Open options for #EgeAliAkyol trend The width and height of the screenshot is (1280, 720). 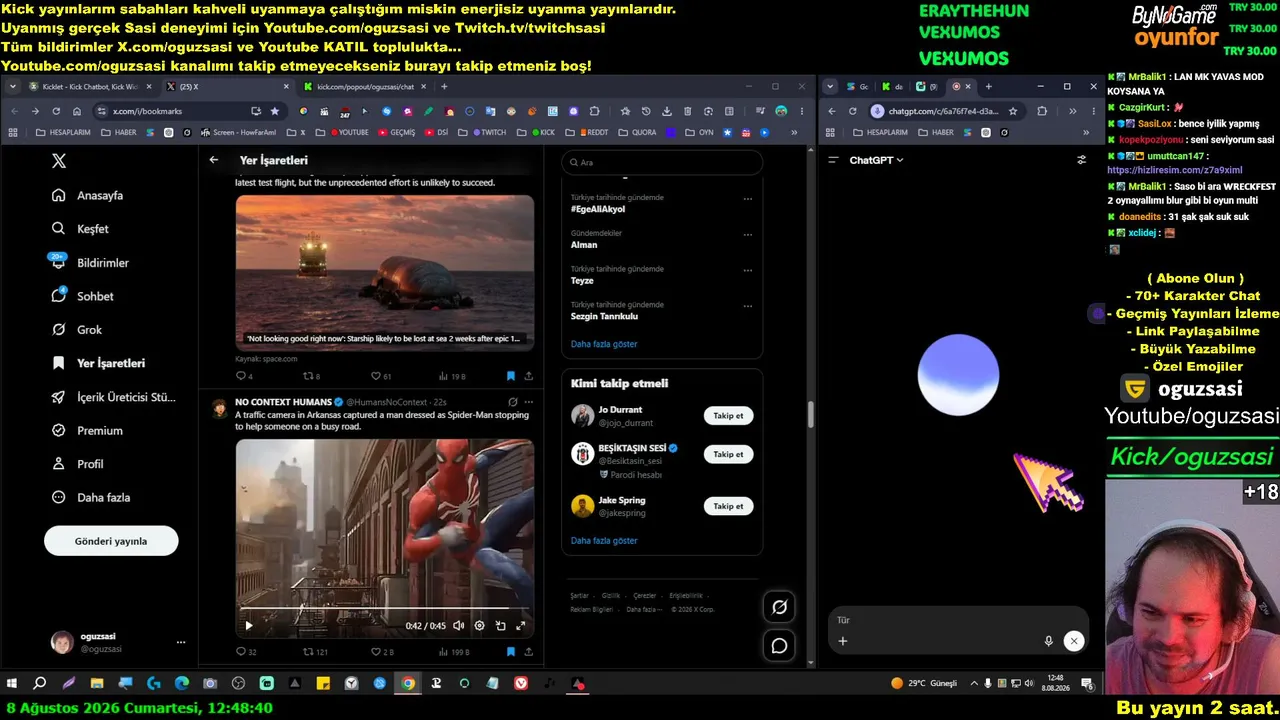pyautogui.click(x=747, y=198)
